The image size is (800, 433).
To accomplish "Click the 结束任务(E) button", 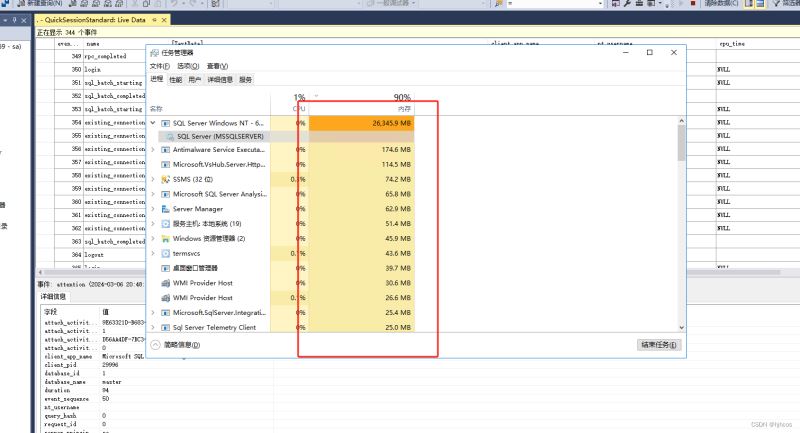I will 658,345.
